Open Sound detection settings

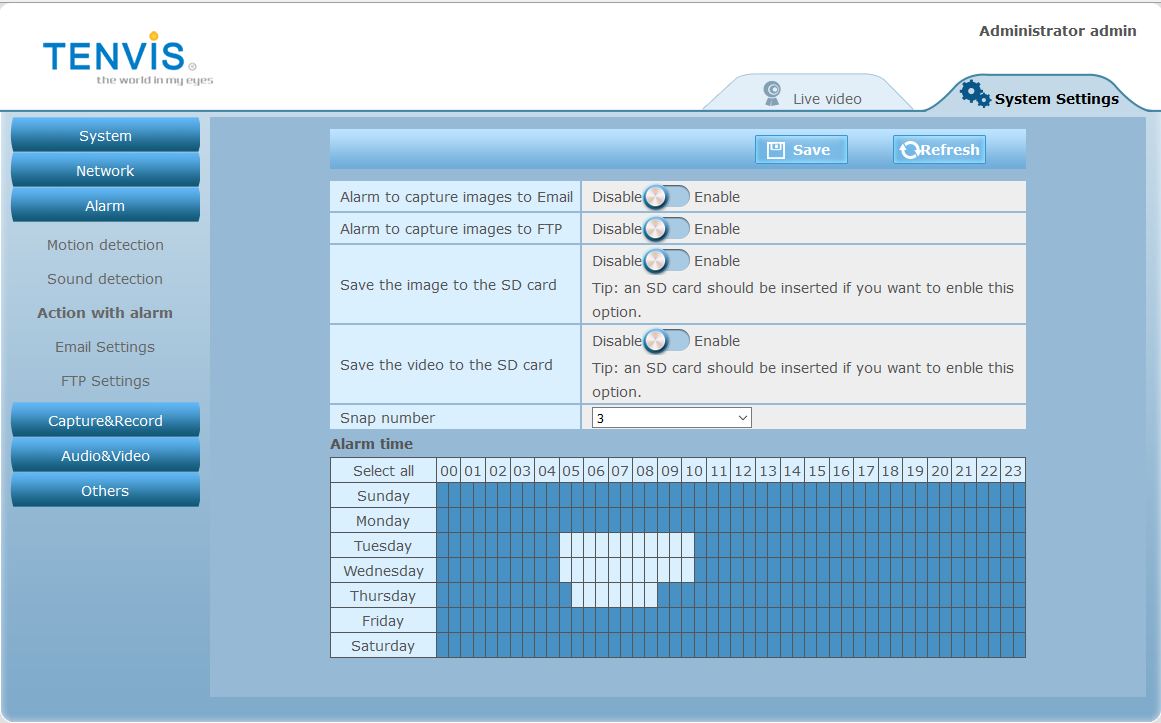tap(105, 279)
